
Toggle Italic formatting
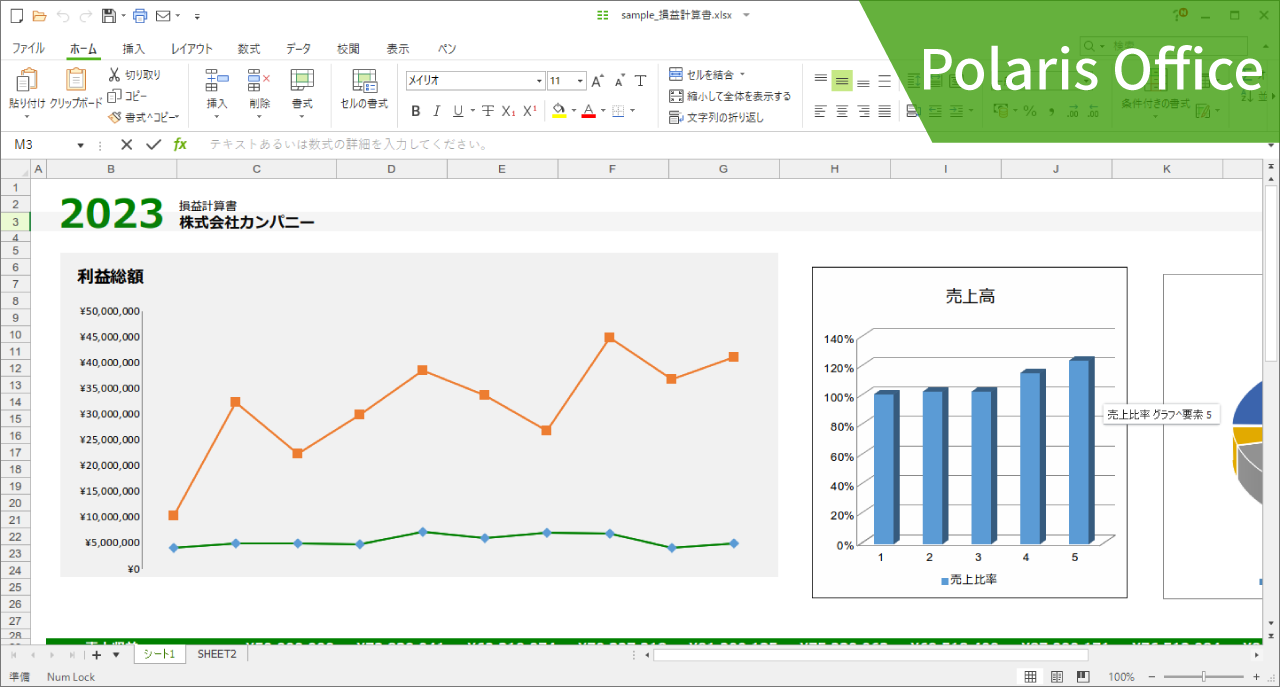(436, 111)
